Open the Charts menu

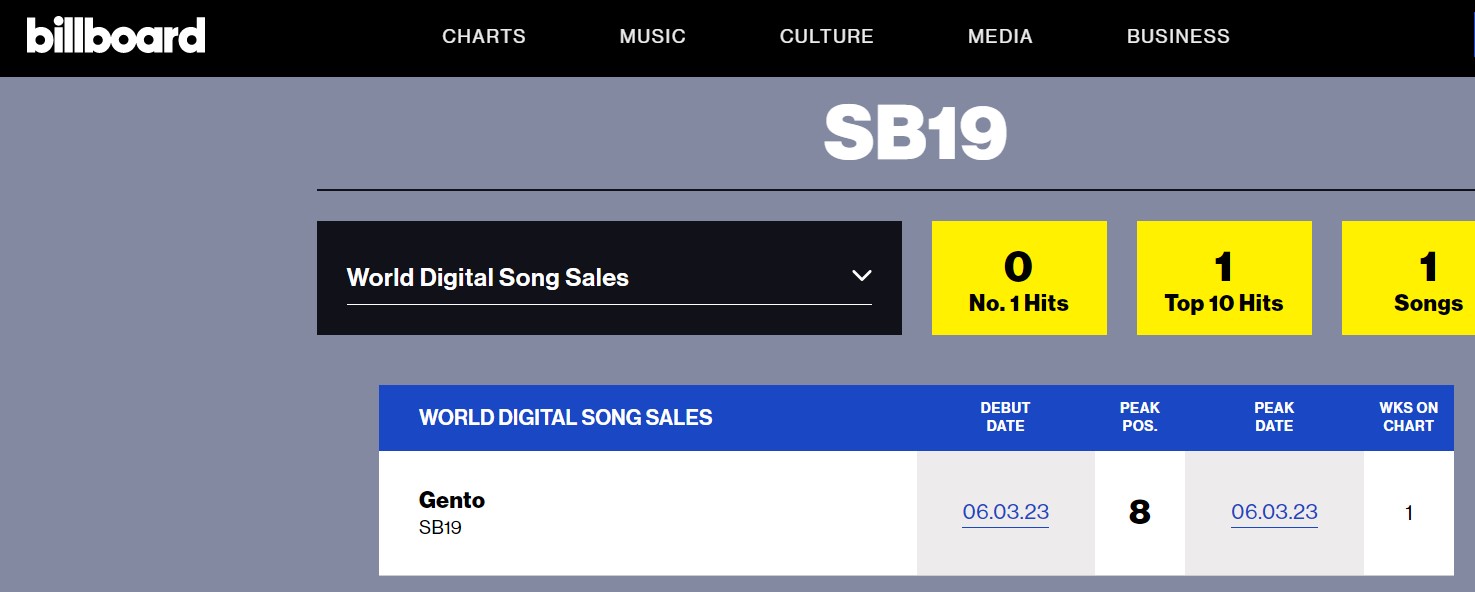[484, 37]
